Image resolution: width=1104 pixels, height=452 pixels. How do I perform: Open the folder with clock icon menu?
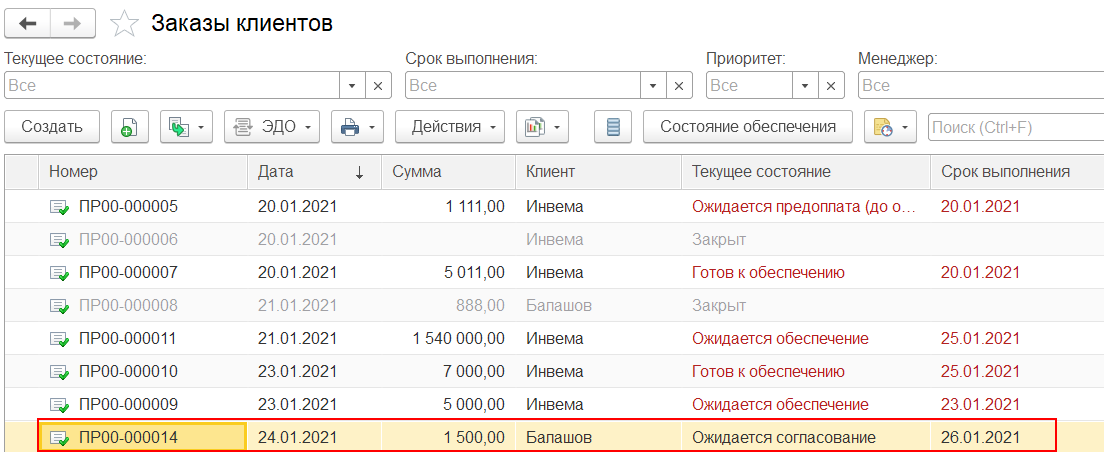point(890,127)
